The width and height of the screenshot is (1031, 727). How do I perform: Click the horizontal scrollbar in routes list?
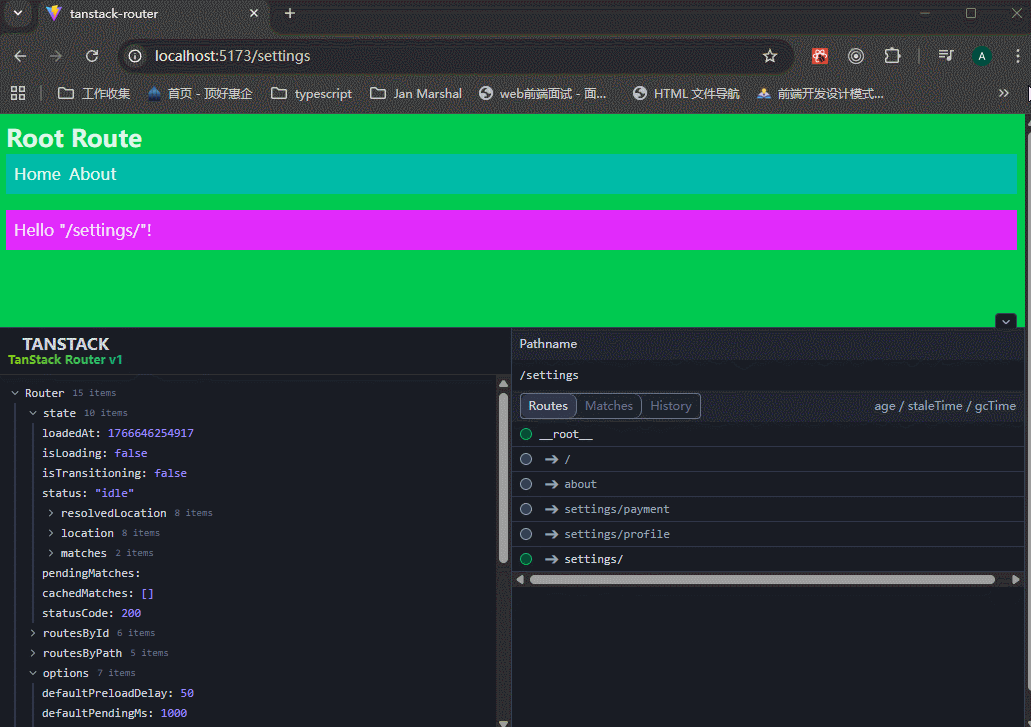tap(760, 579)
